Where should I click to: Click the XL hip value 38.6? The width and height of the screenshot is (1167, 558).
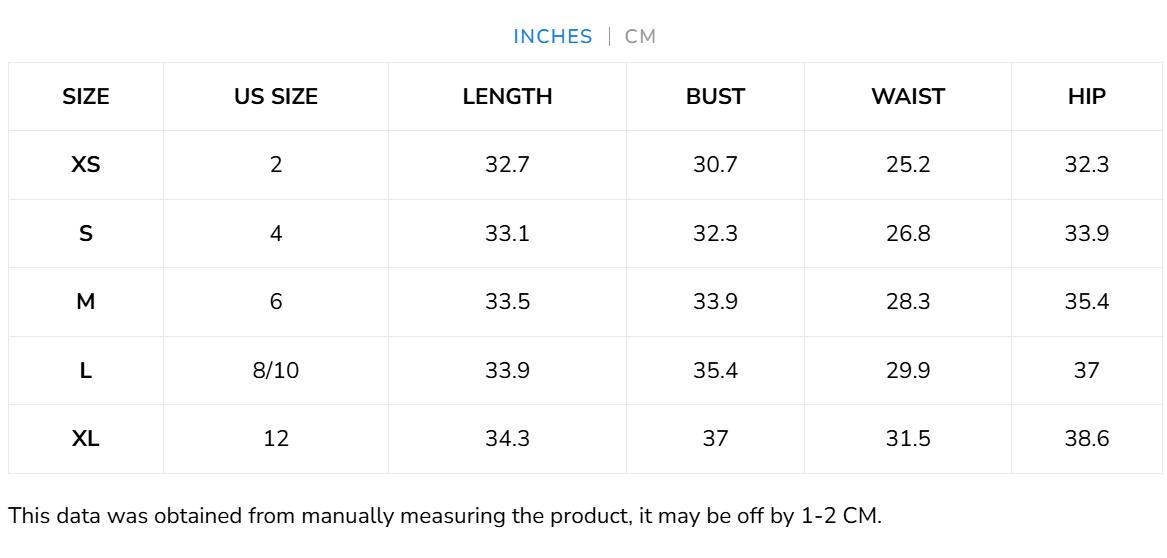coord(1086,439)
